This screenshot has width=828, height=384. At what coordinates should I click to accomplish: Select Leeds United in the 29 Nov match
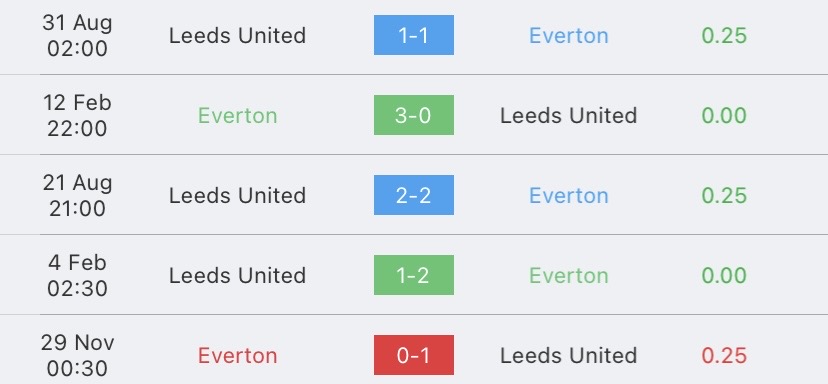569,355
